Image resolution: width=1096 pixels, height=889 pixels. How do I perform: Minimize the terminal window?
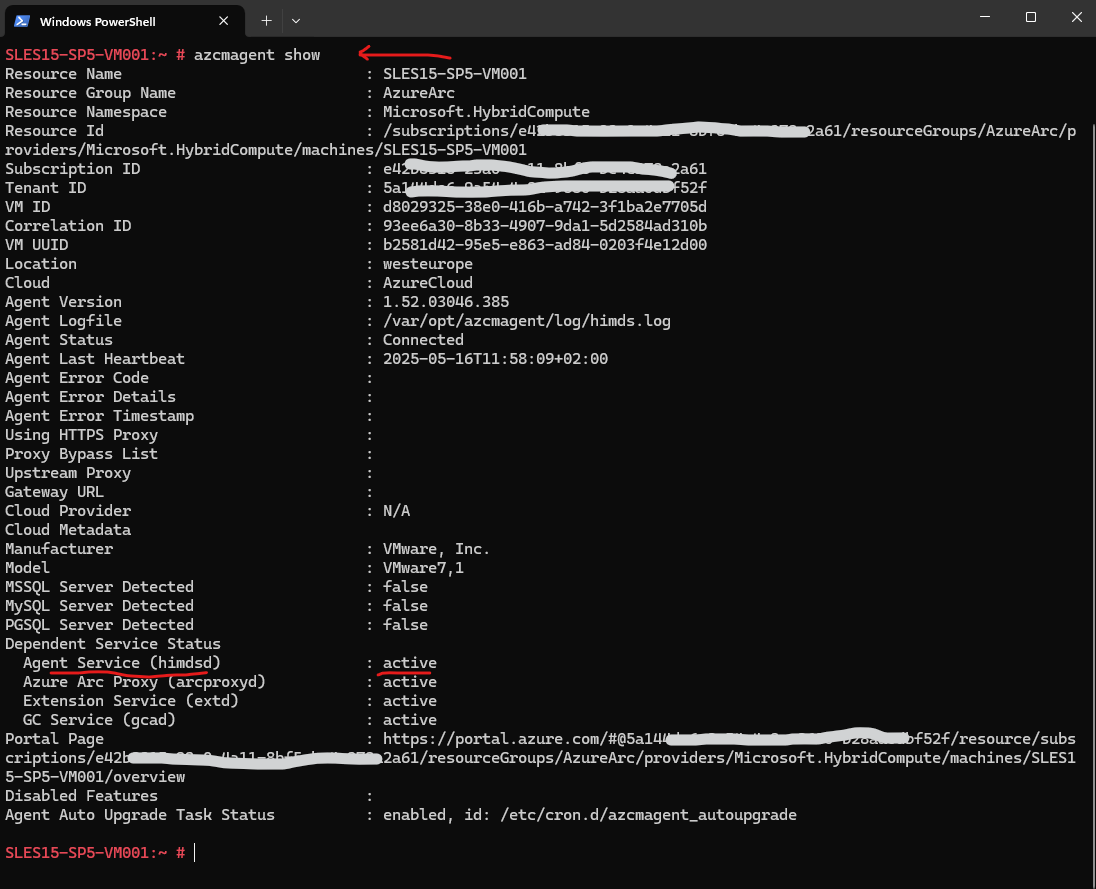pyautogui.click(x=985, y=17)
